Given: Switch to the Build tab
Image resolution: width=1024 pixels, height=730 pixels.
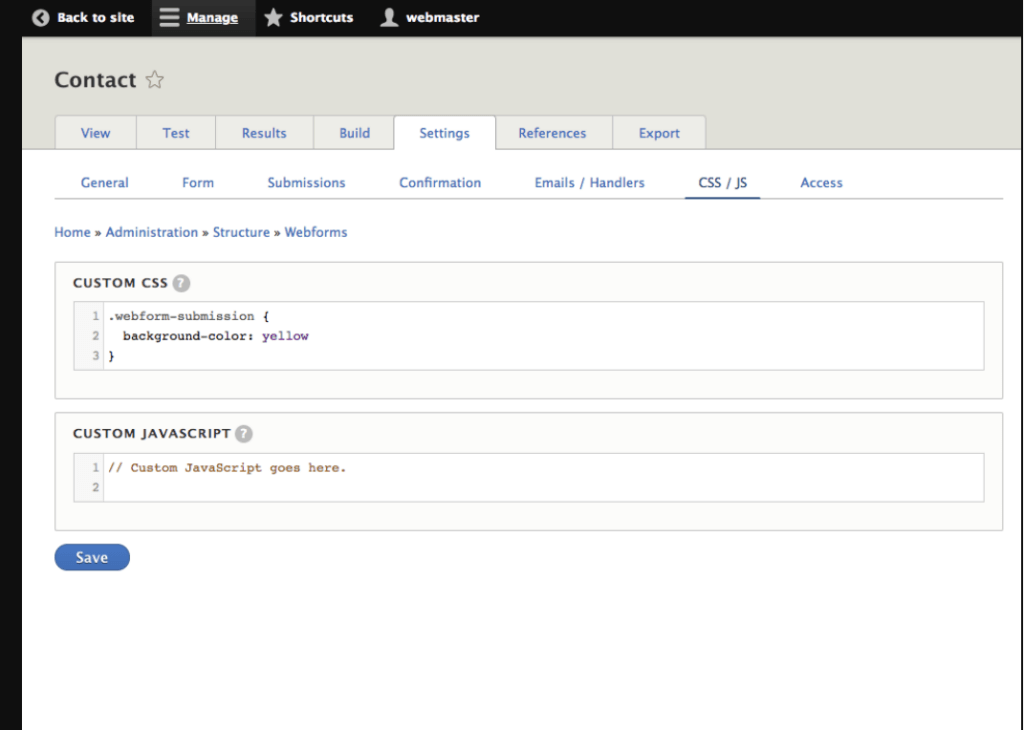Looking at the screenshot, I should [353, 132].
